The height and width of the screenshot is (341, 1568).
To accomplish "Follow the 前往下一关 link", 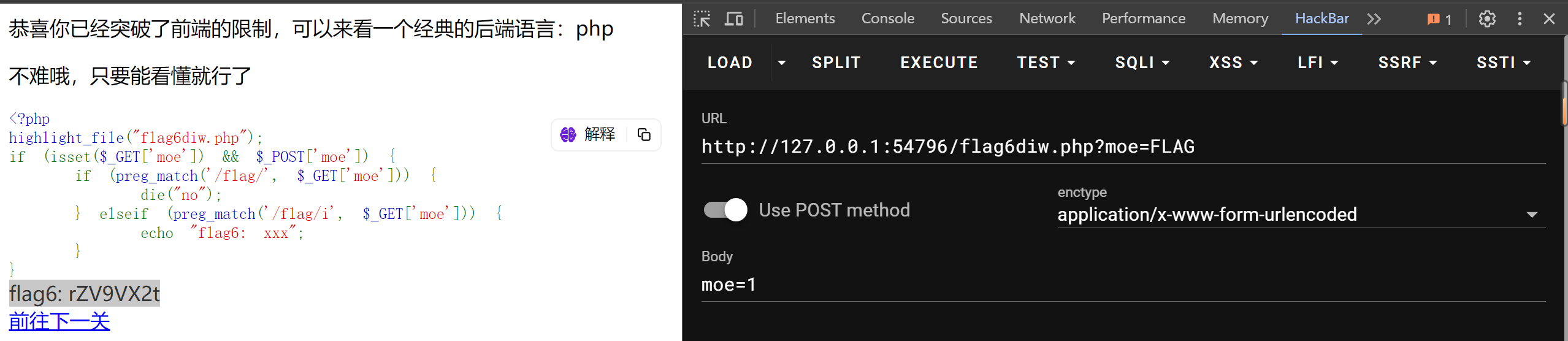I will [x=59, y=321].
